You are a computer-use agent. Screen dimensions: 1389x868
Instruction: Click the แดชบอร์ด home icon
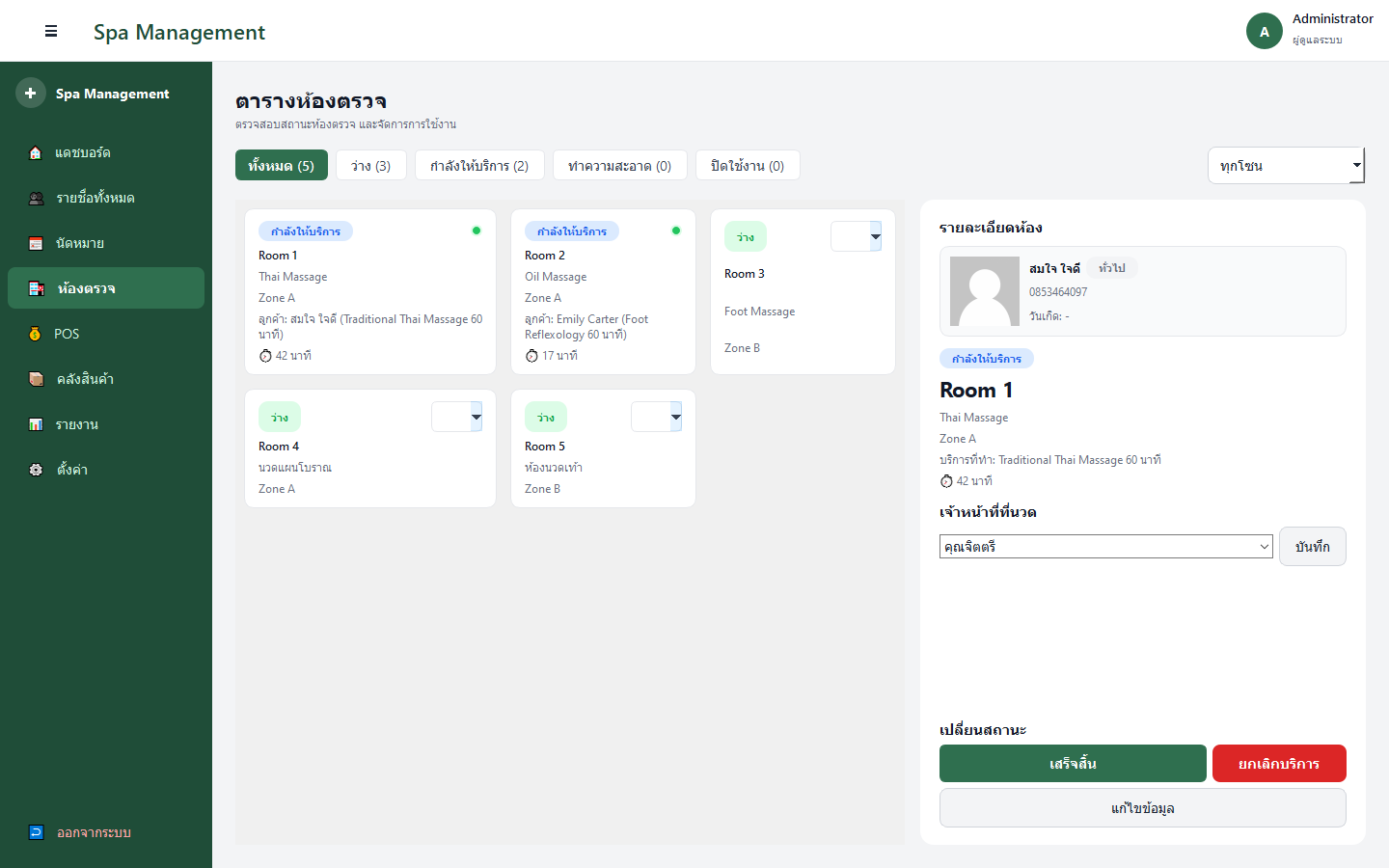point(36,152)
